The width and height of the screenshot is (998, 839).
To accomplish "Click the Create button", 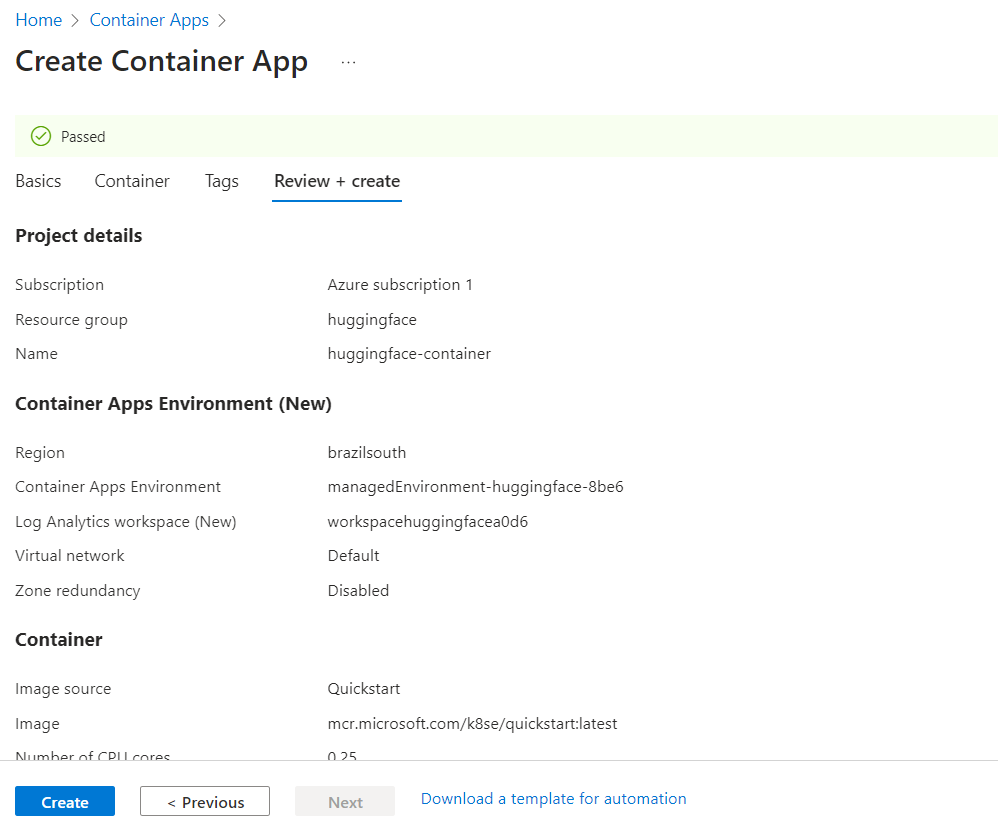I will tap(64, 801).
